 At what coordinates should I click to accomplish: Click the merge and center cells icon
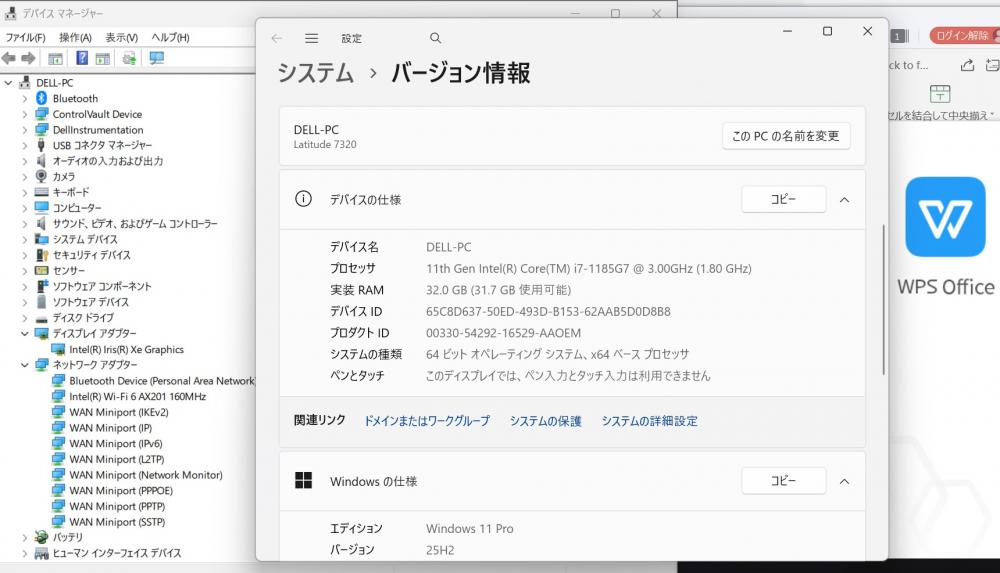tap(940, 94)
